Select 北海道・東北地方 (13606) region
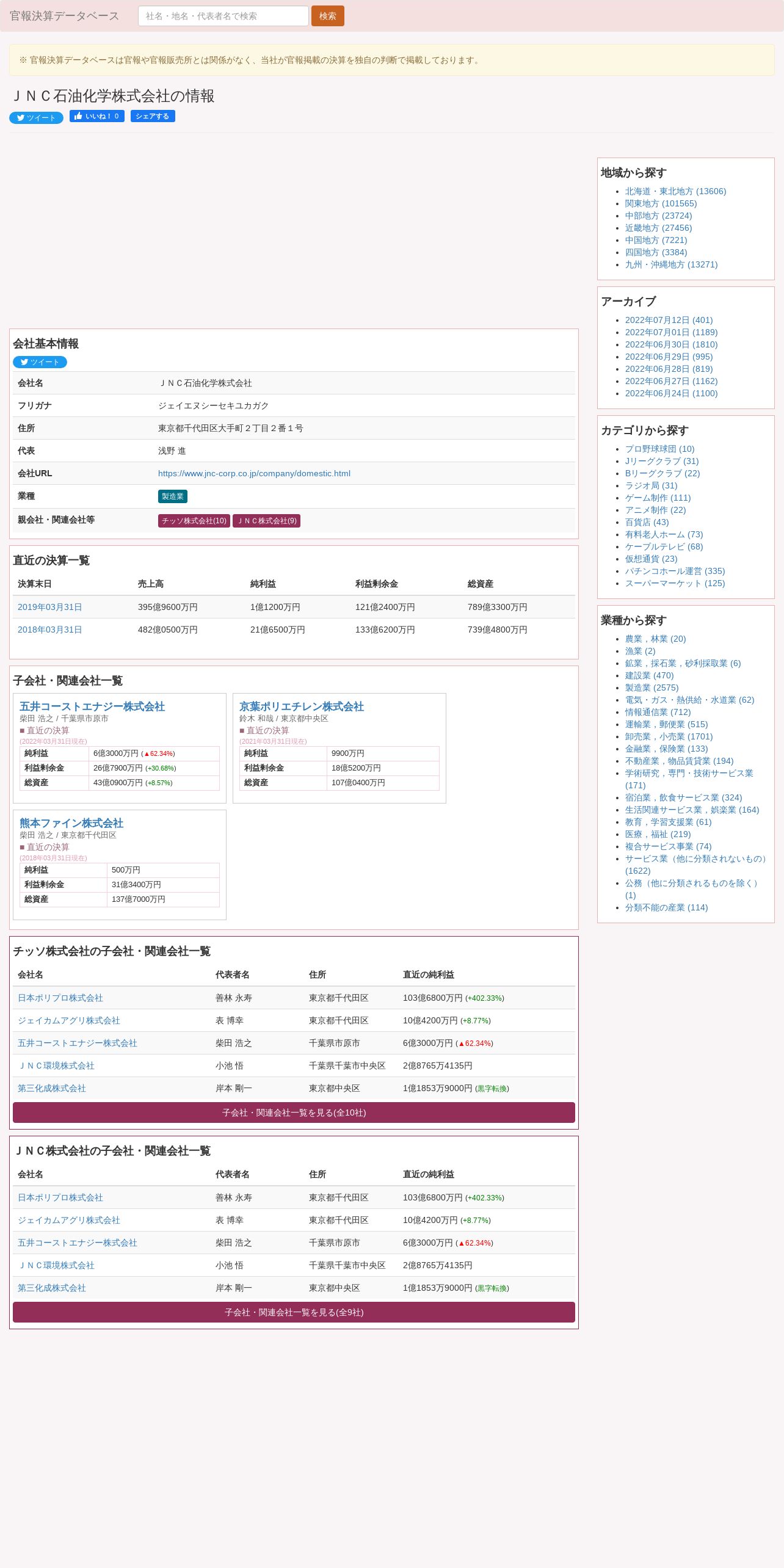Viewport: 784px width, 1568px height. (x=675, y=191)
